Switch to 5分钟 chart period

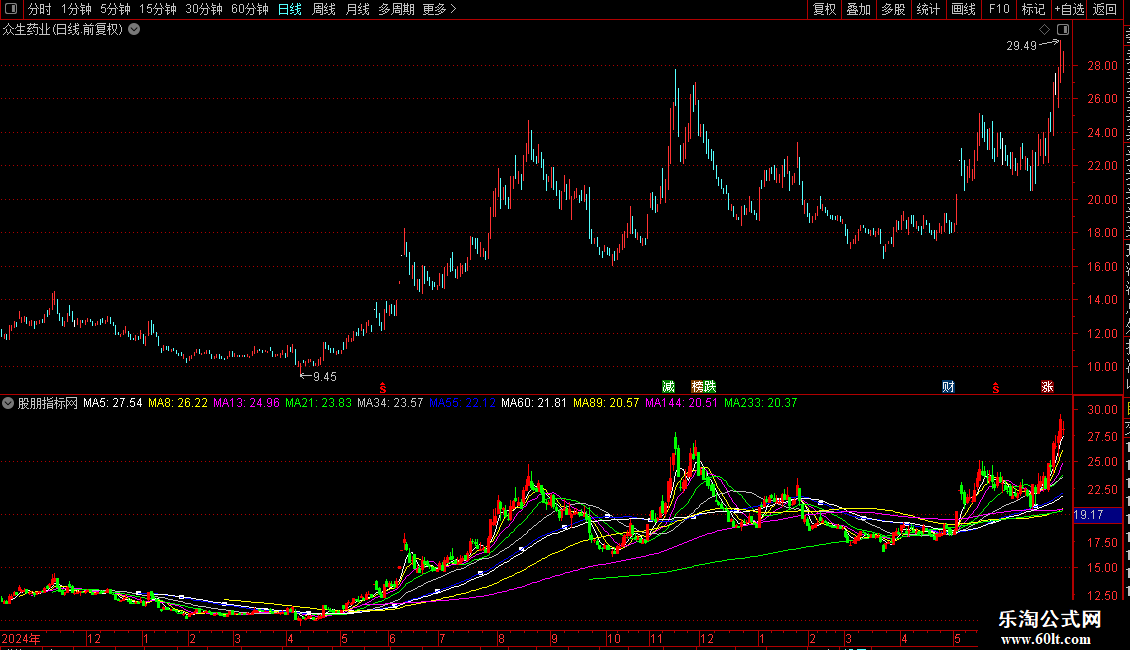click(x=115, y=9)
